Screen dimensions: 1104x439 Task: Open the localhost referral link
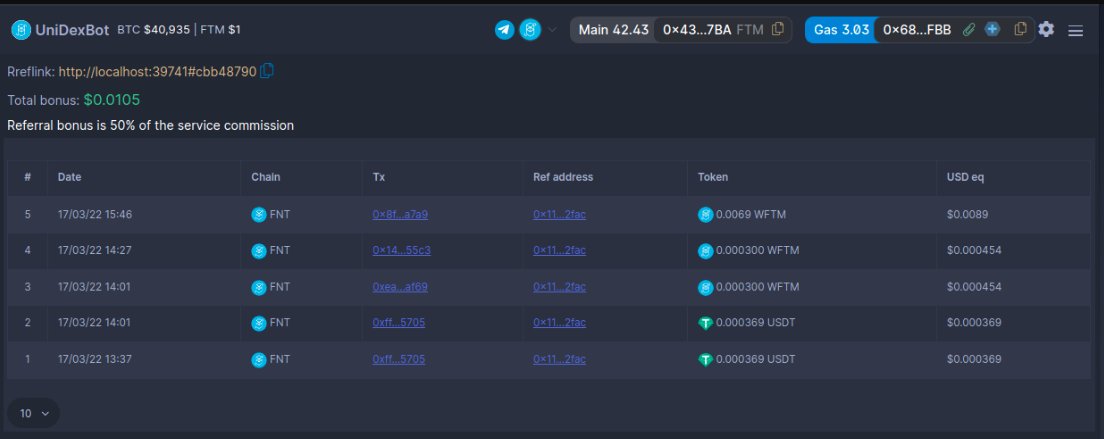[157, 72]
